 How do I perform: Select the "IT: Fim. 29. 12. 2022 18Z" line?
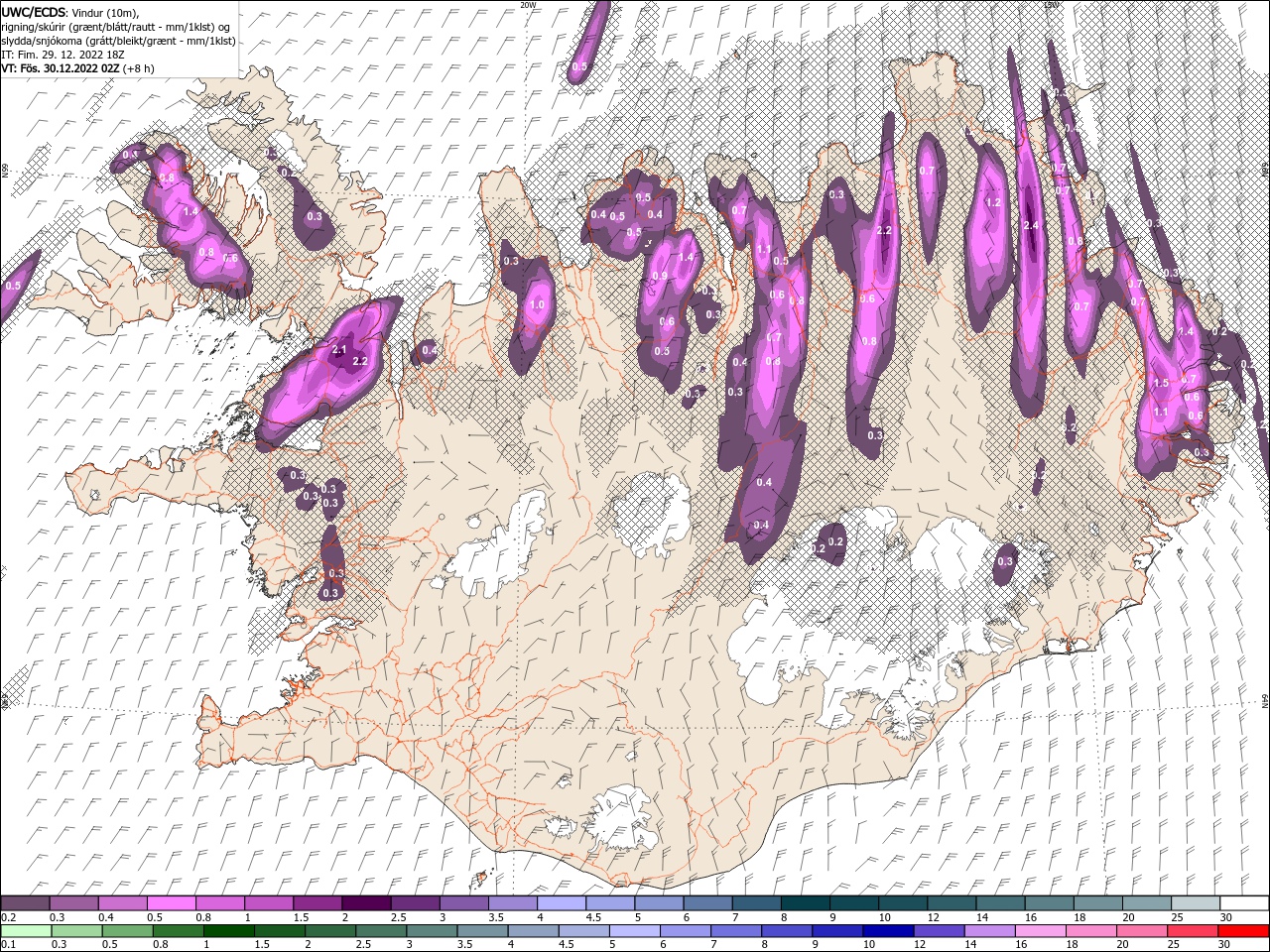click(62, 55)
